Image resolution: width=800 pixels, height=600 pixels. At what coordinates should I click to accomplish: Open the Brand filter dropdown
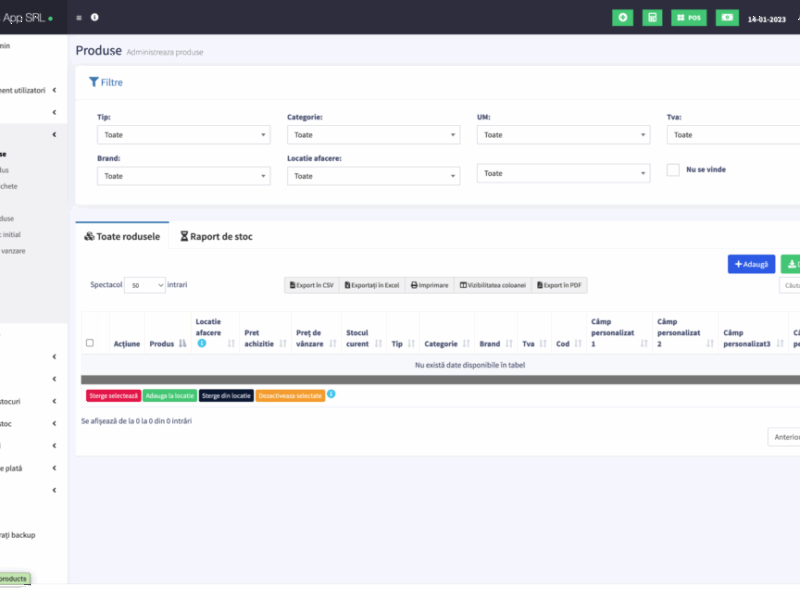click(x=183, y=176)
